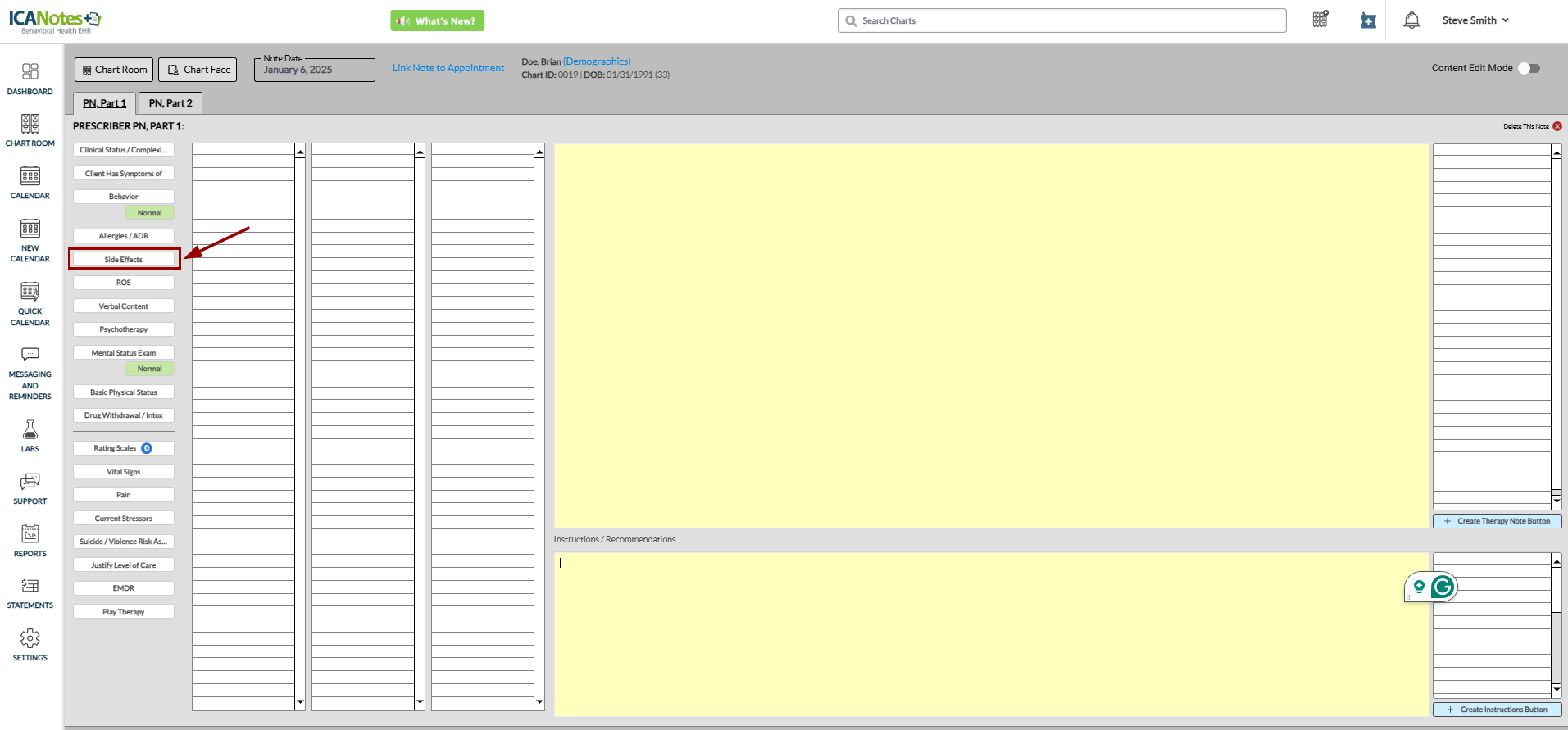
Task: Toggle Content Edit Mode switch
Action: coord(1529,68)
